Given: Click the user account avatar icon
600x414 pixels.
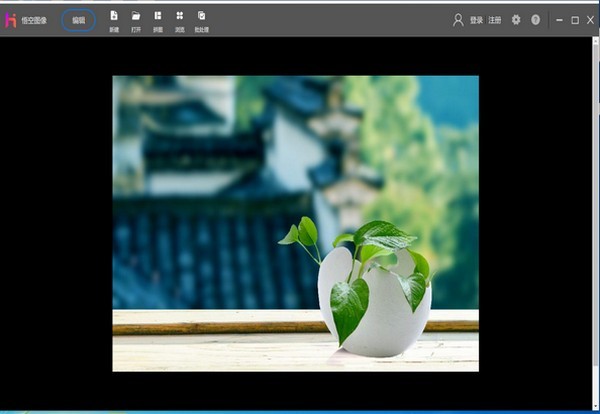Looking at the screenshot, I should [458, 20].
